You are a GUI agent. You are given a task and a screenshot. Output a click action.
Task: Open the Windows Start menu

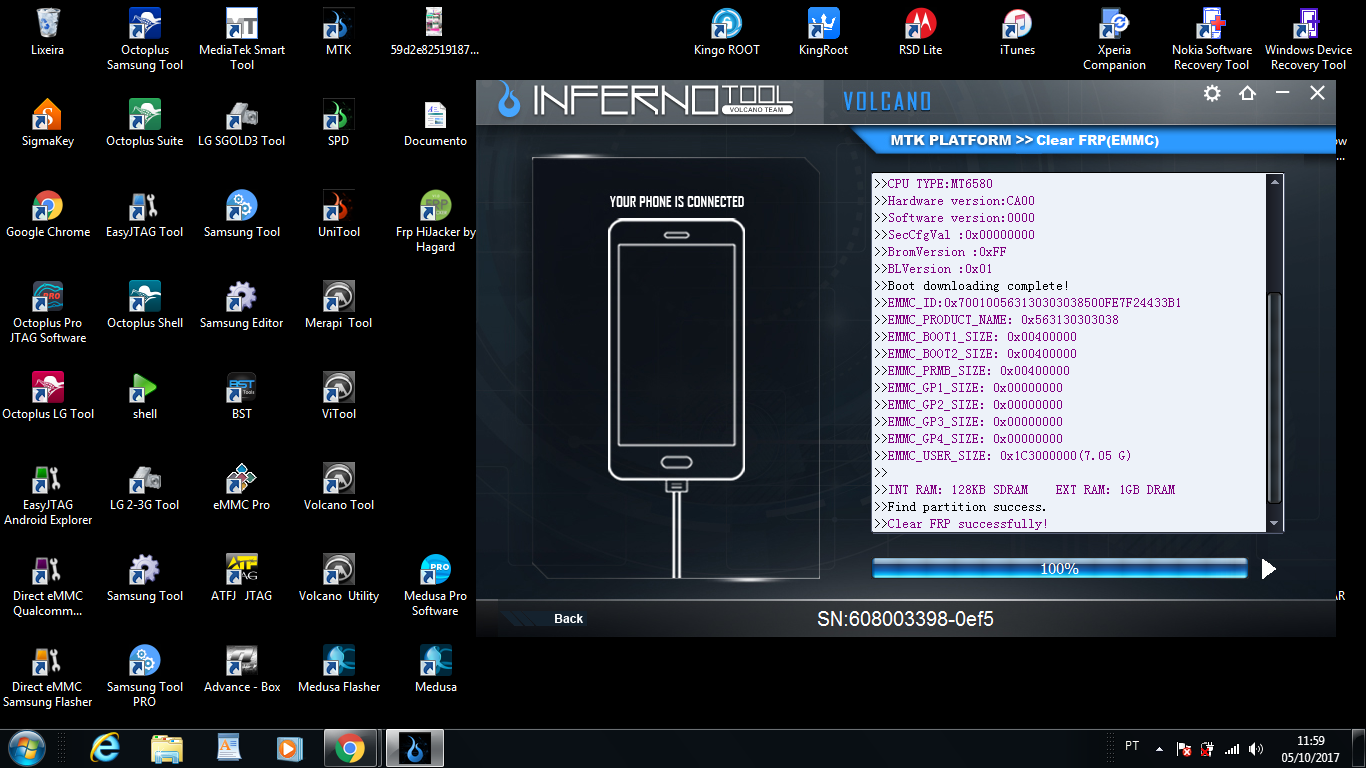coord(26,748)
